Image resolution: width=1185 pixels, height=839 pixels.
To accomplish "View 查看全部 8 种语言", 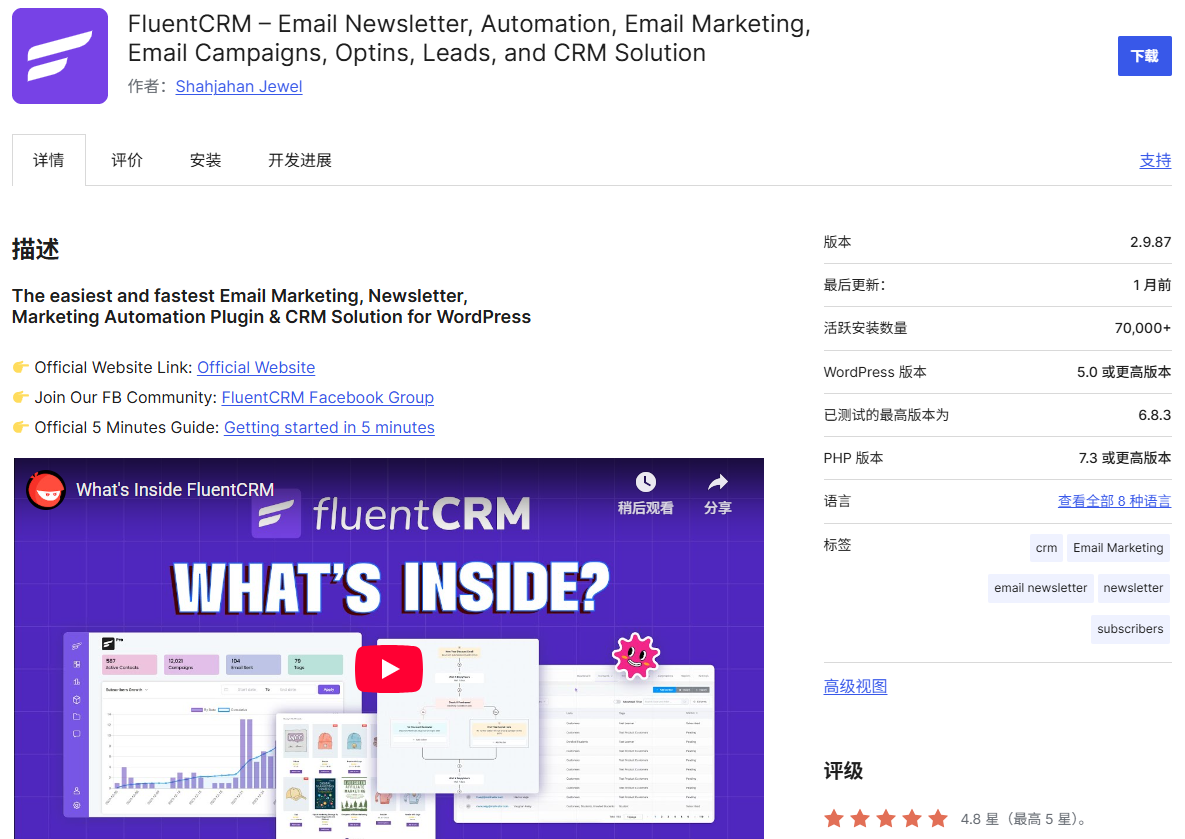I will point(1114,500).
